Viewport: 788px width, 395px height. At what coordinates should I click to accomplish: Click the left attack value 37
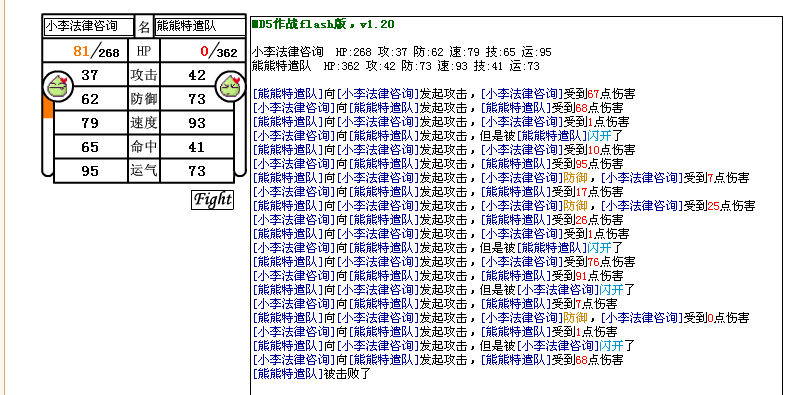tap(90, 75)
